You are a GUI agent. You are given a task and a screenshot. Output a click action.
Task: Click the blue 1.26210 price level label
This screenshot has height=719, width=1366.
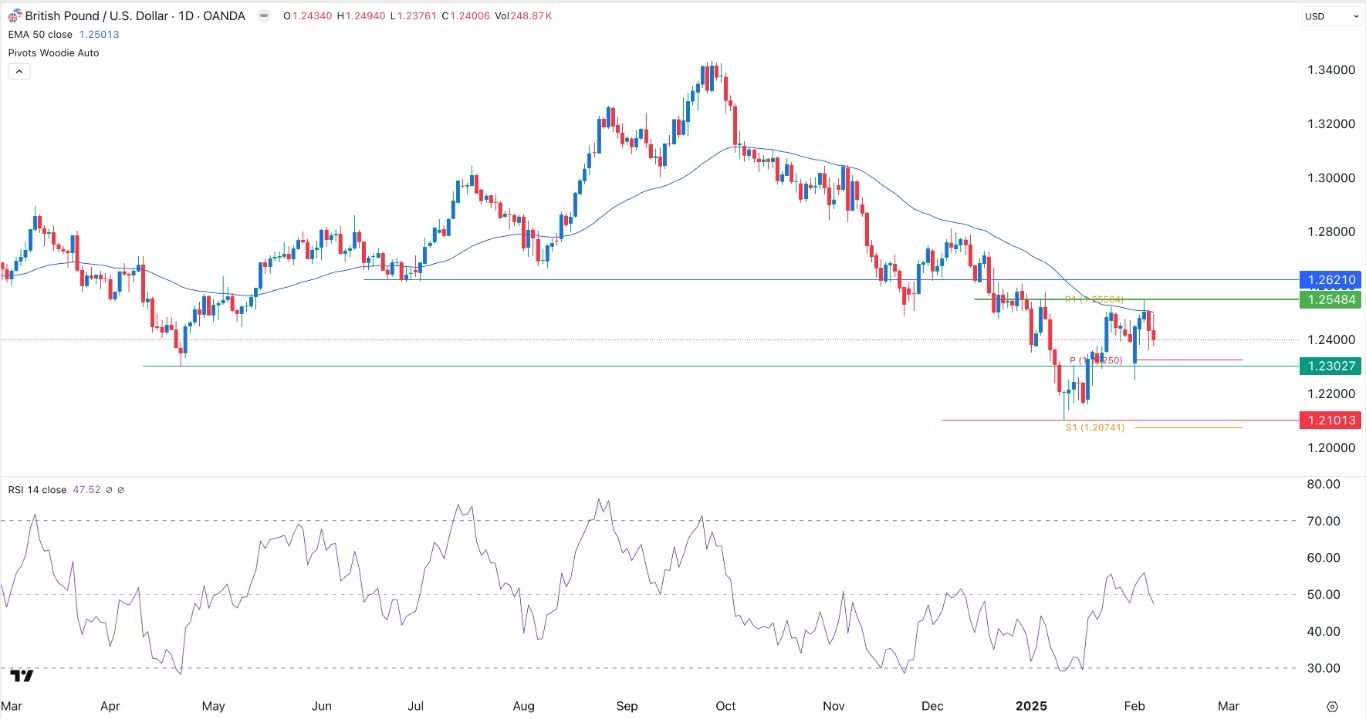(x=1330, y=280)
